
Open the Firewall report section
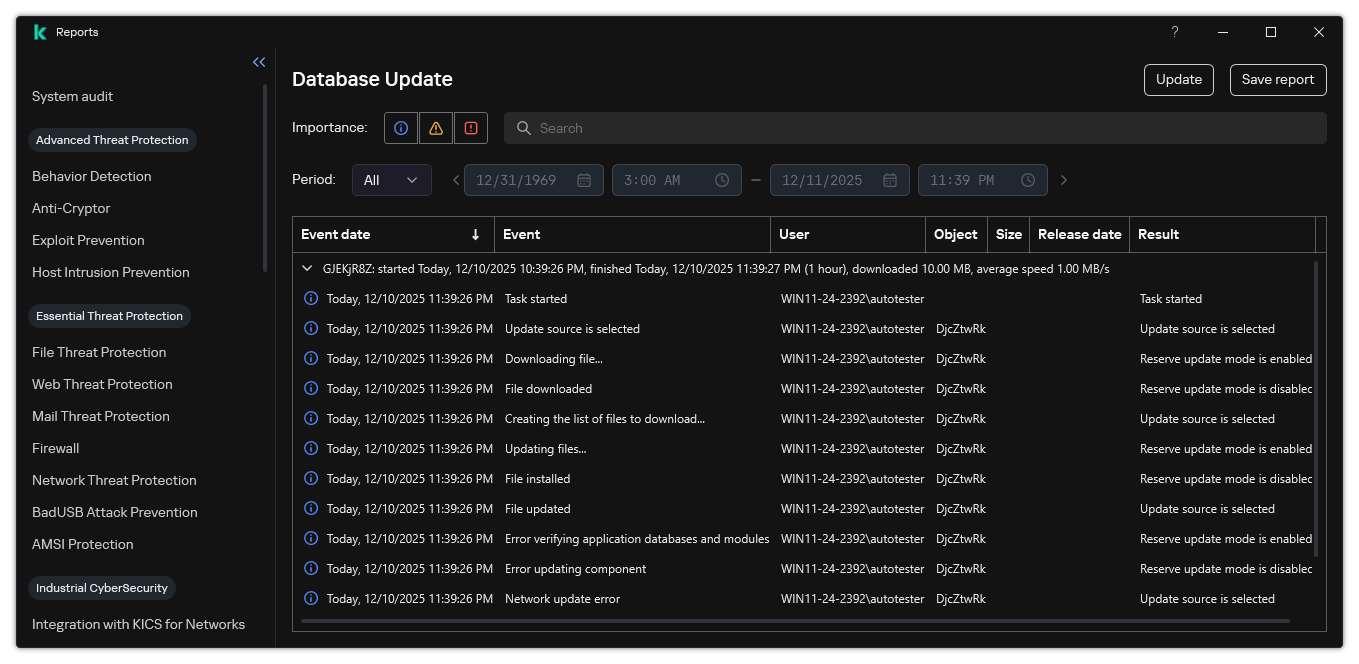coord(55,448)
